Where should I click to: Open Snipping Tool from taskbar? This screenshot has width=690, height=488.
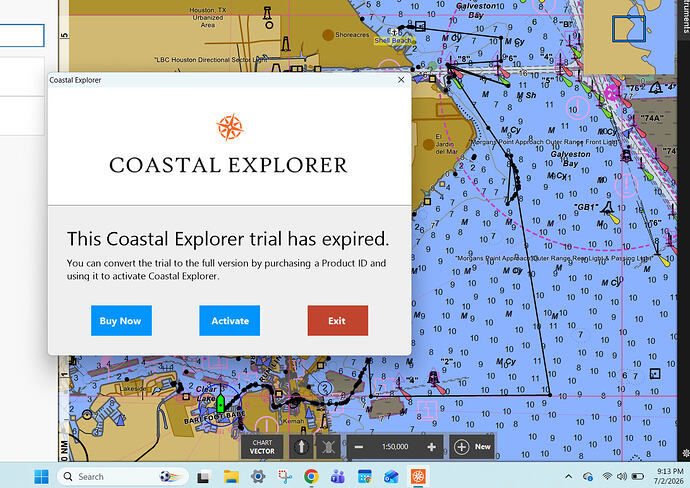pyautogui.click(x=285, y=477)
